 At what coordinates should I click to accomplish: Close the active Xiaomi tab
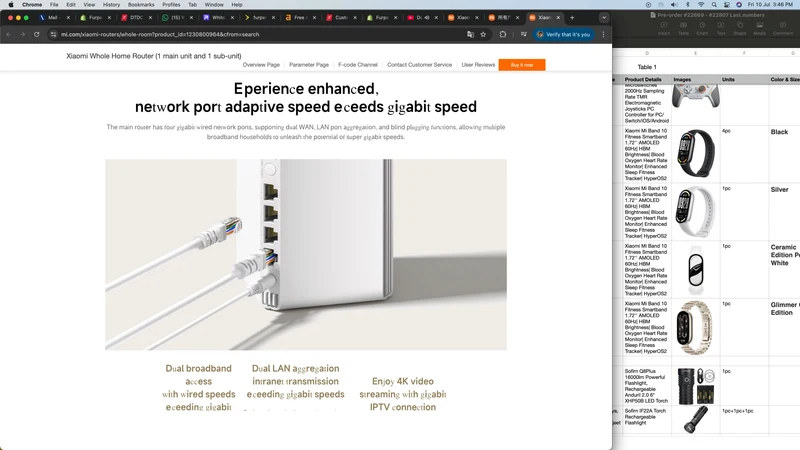(558, 17)
